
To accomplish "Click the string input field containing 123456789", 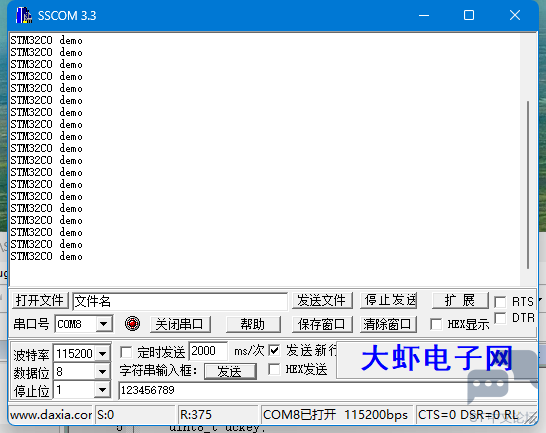I will (x=327, y=390).
